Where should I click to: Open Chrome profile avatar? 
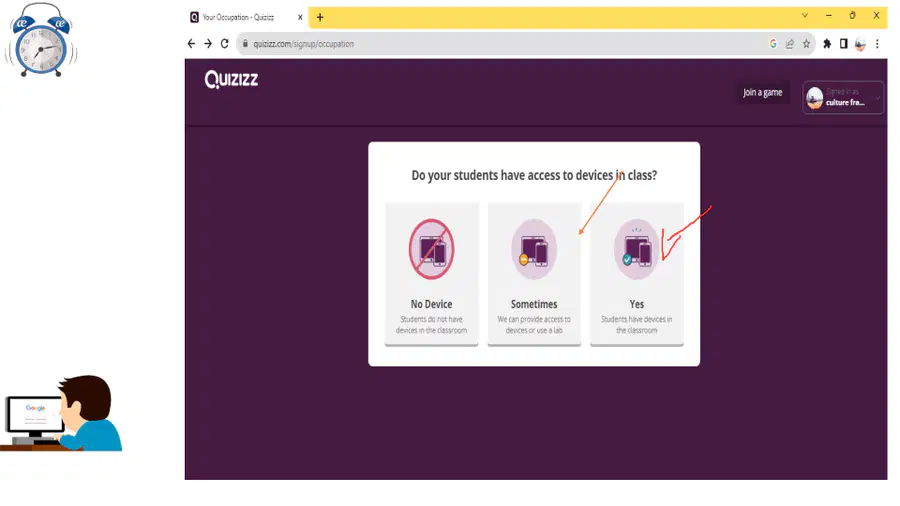(x=860, y=44)
